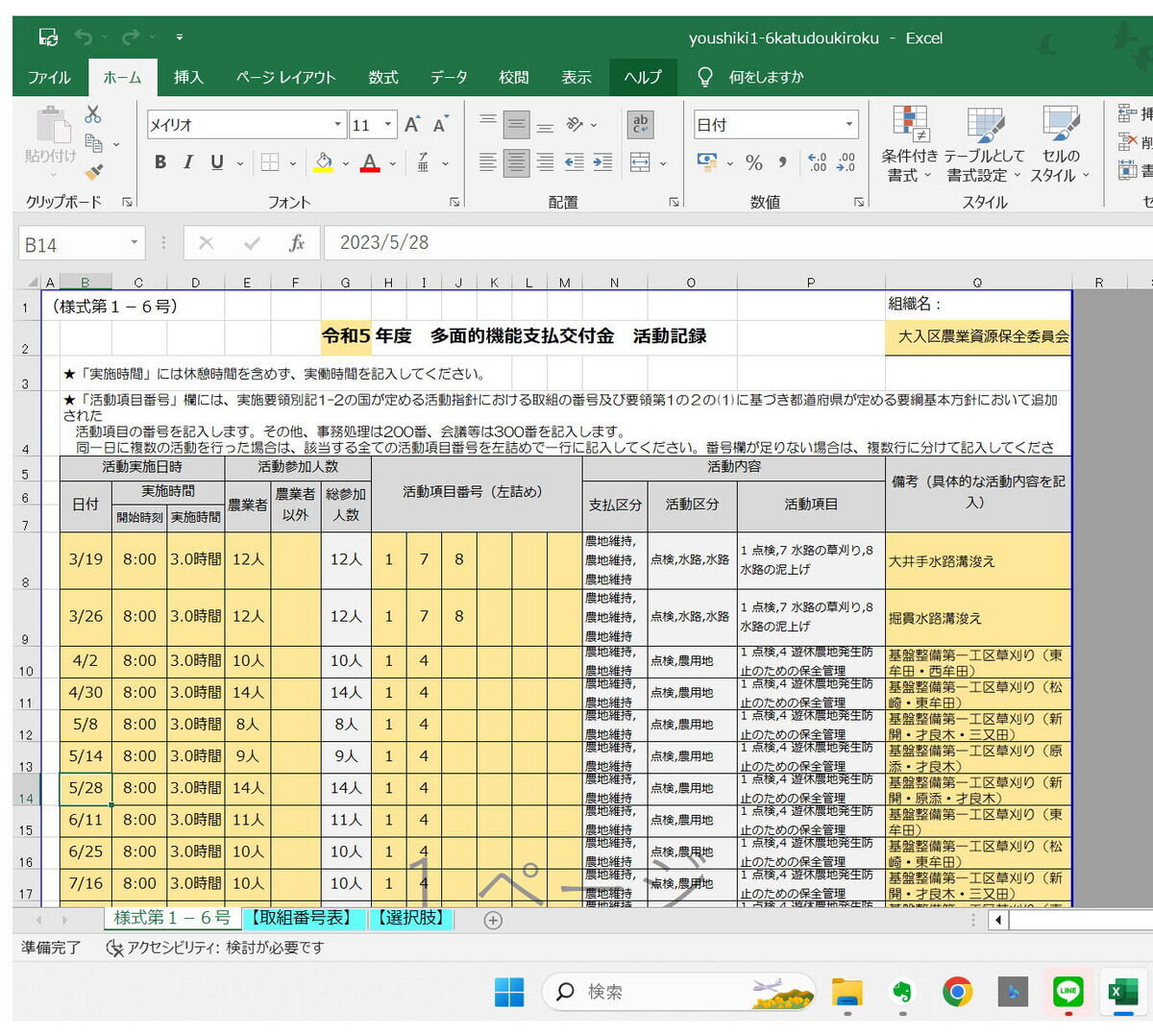Screen dimensions: 1153x1036
Task: Click the Merge and Center icon
Action: click(x=640, y=162)
